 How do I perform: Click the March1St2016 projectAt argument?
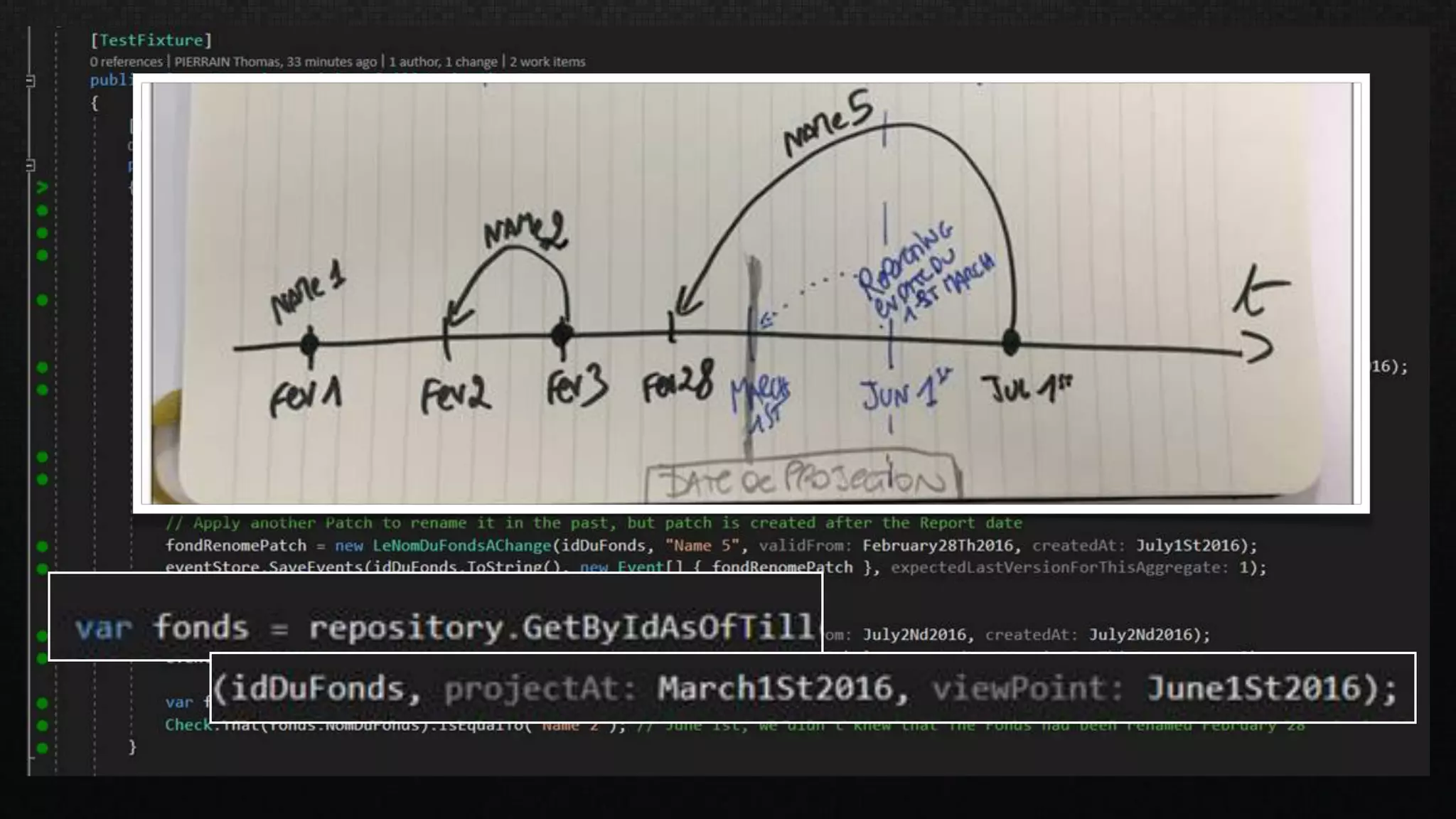click(775, 688)
